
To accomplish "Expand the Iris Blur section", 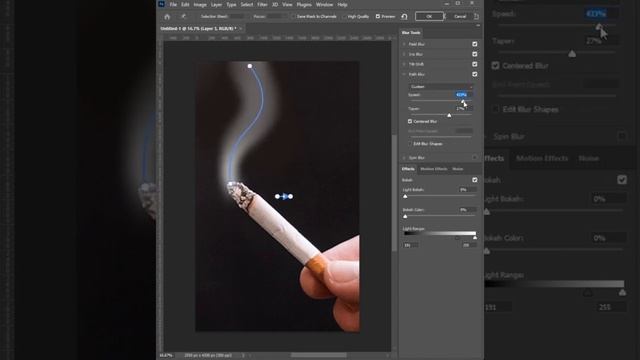I will [x=404, y=54].
